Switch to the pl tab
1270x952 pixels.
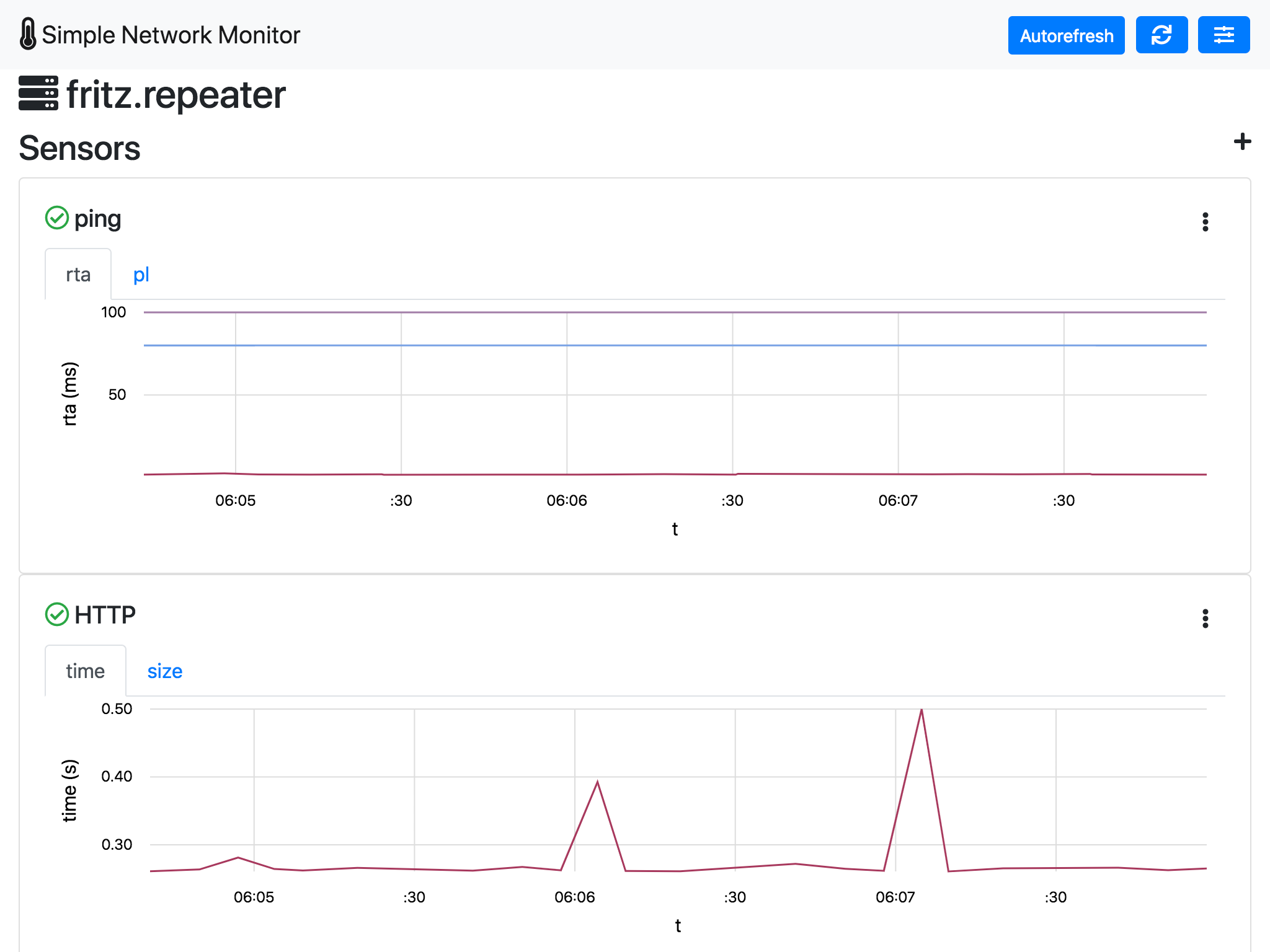pyautogui.click(x=141, y=275)
